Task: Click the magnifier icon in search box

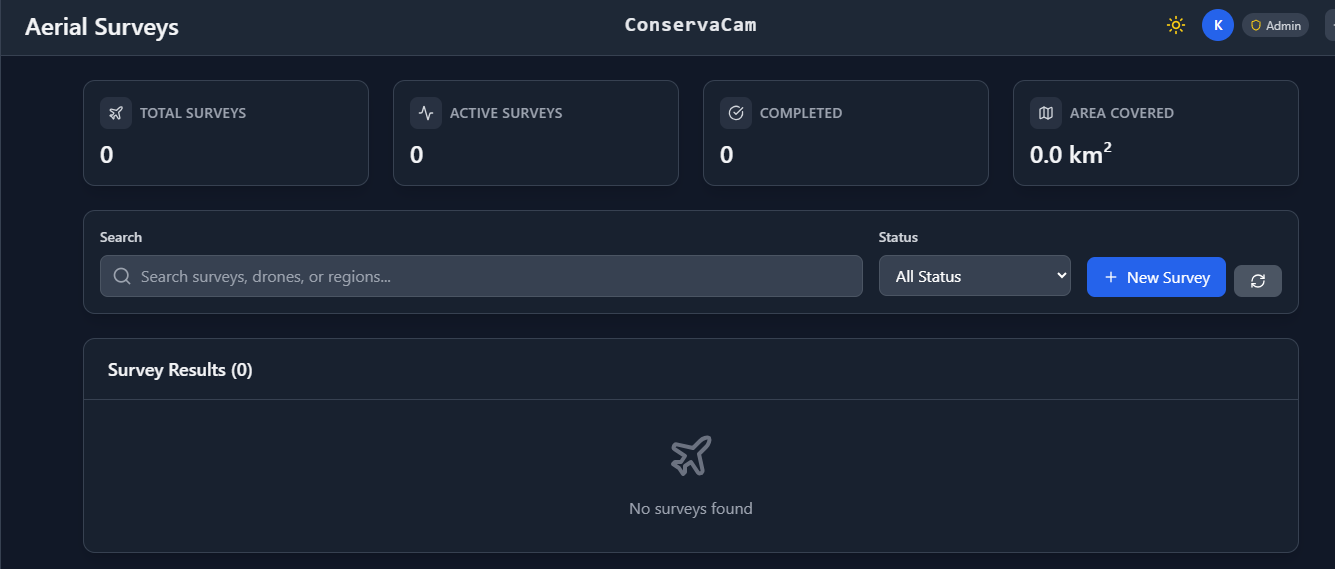Action: point(122,276)
